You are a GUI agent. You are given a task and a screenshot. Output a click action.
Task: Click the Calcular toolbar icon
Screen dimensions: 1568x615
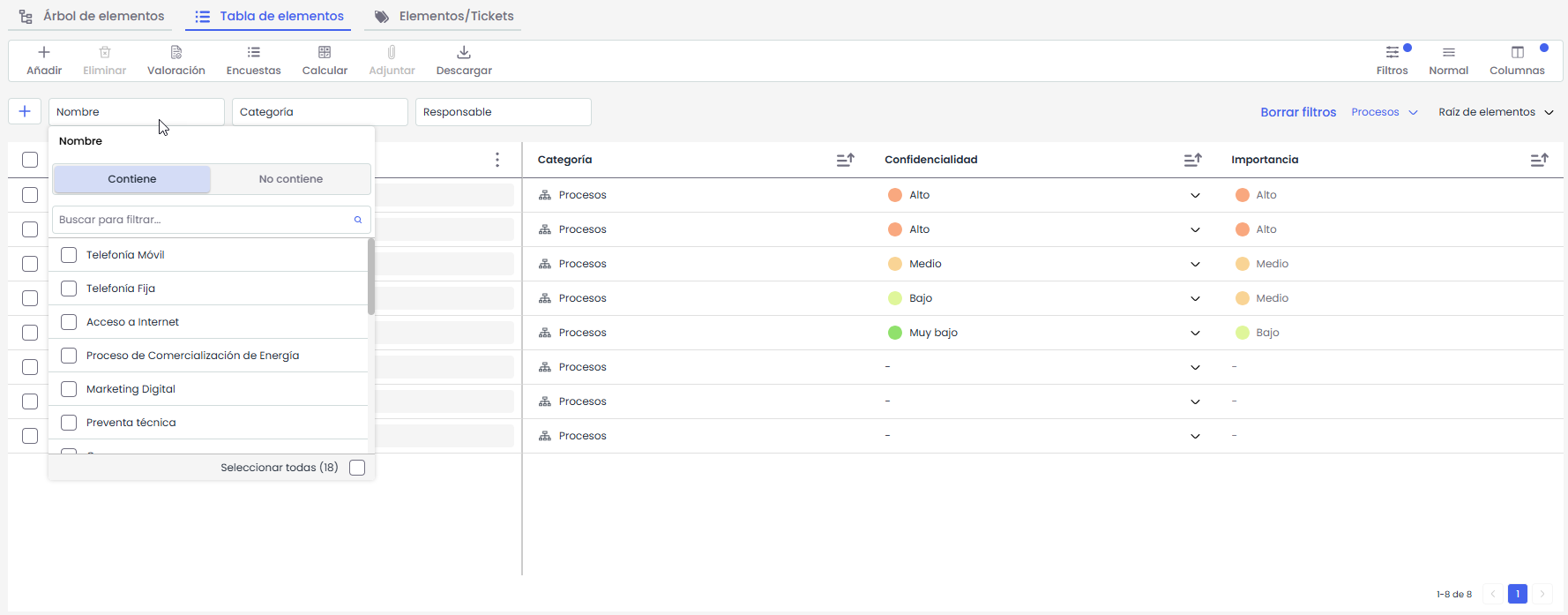point(325,53)
